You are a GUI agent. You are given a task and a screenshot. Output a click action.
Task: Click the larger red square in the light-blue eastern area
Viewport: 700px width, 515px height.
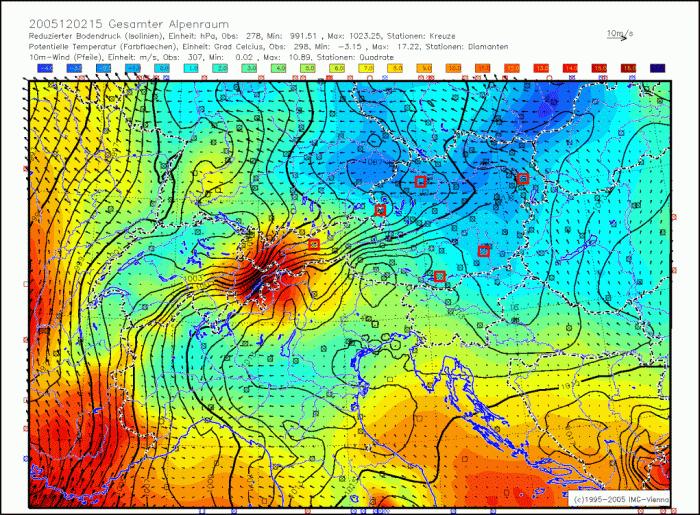coord(484,251)
